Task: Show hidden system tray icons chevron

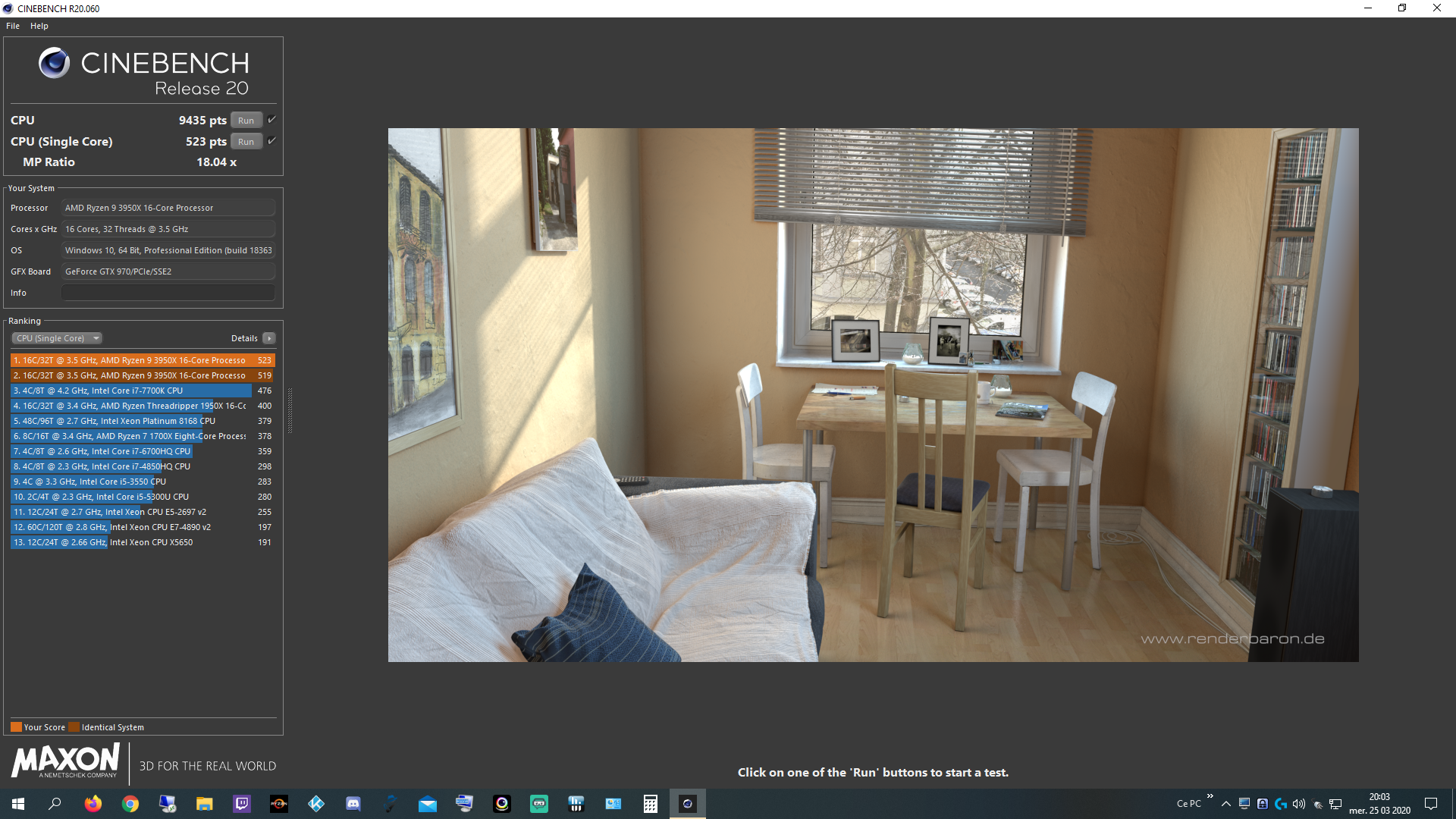Action: click(1226, 804)
